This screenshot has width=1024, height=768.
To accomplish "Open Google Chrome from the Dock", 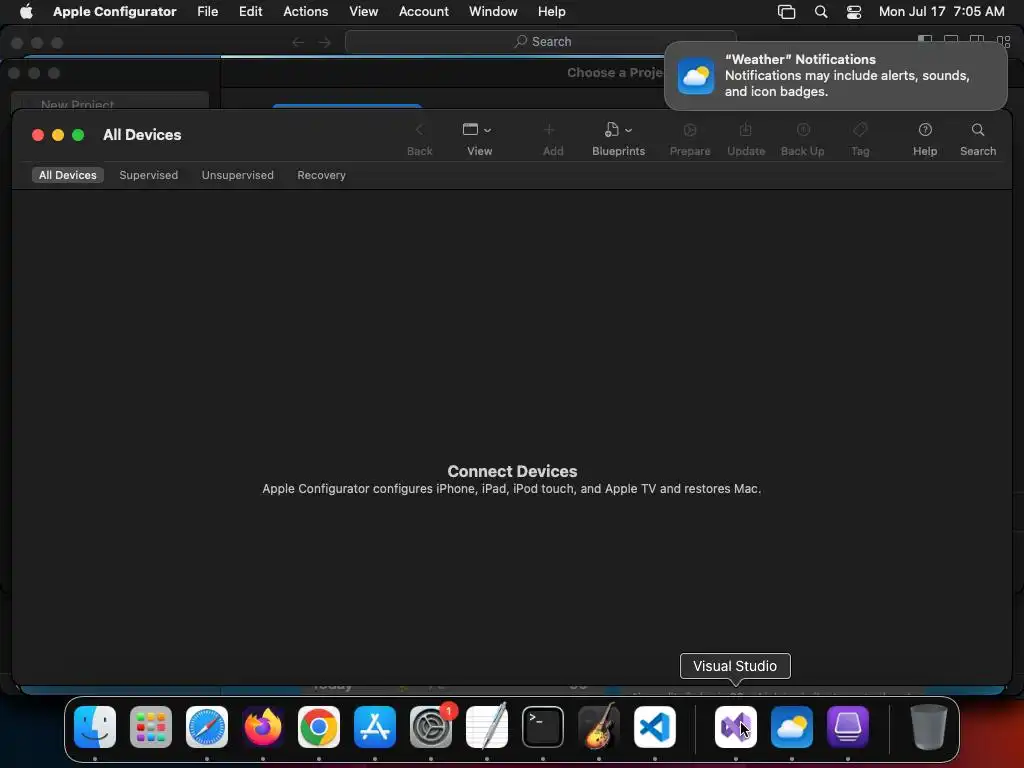I will (319, 727).
